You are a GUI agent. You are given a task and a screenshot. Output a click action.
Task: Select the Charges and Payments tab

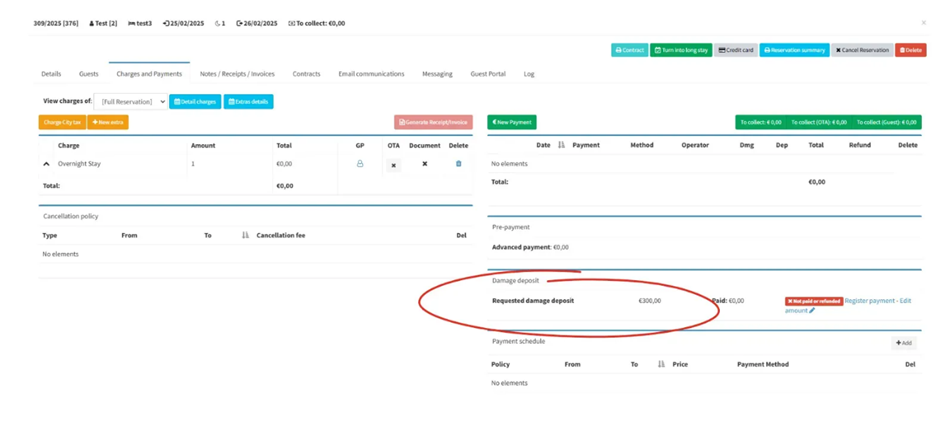[x=149, y=74]
